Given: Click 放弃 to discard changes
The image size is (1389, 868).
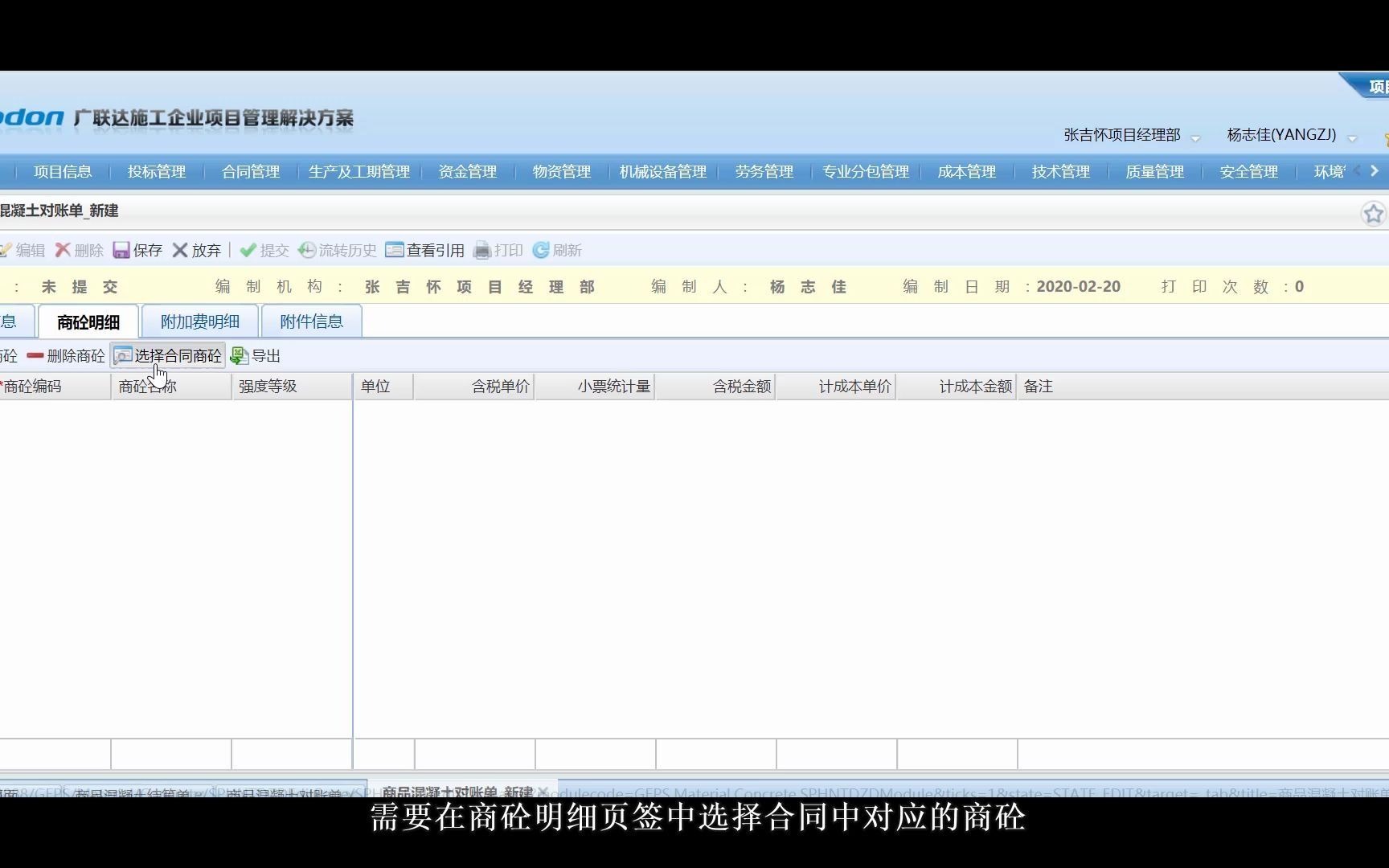Looking at the screenshot, I should tap(197, 250).
